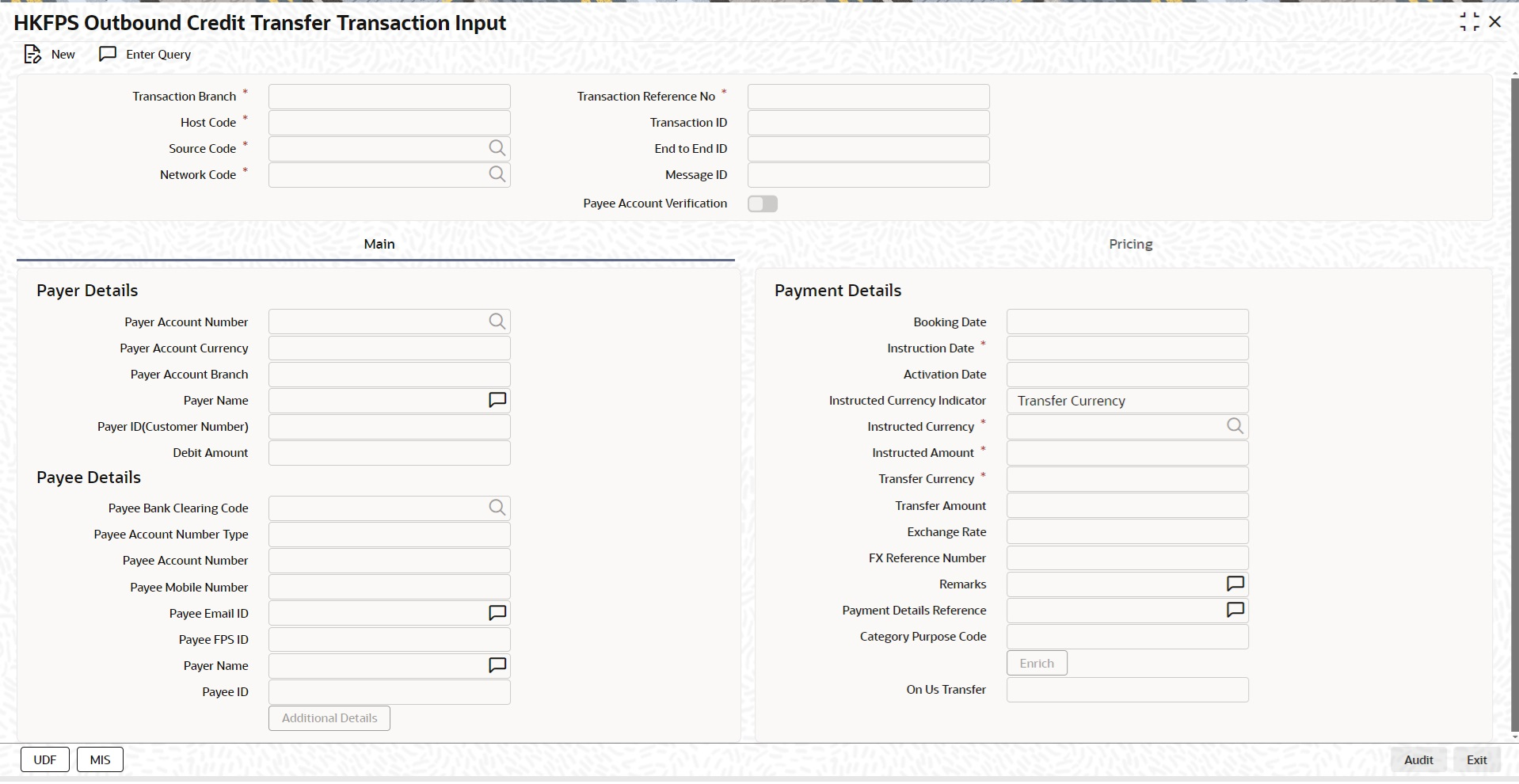Switch to the Pricing tab
The image size is (1519, 784).
tap(1130, 244)
